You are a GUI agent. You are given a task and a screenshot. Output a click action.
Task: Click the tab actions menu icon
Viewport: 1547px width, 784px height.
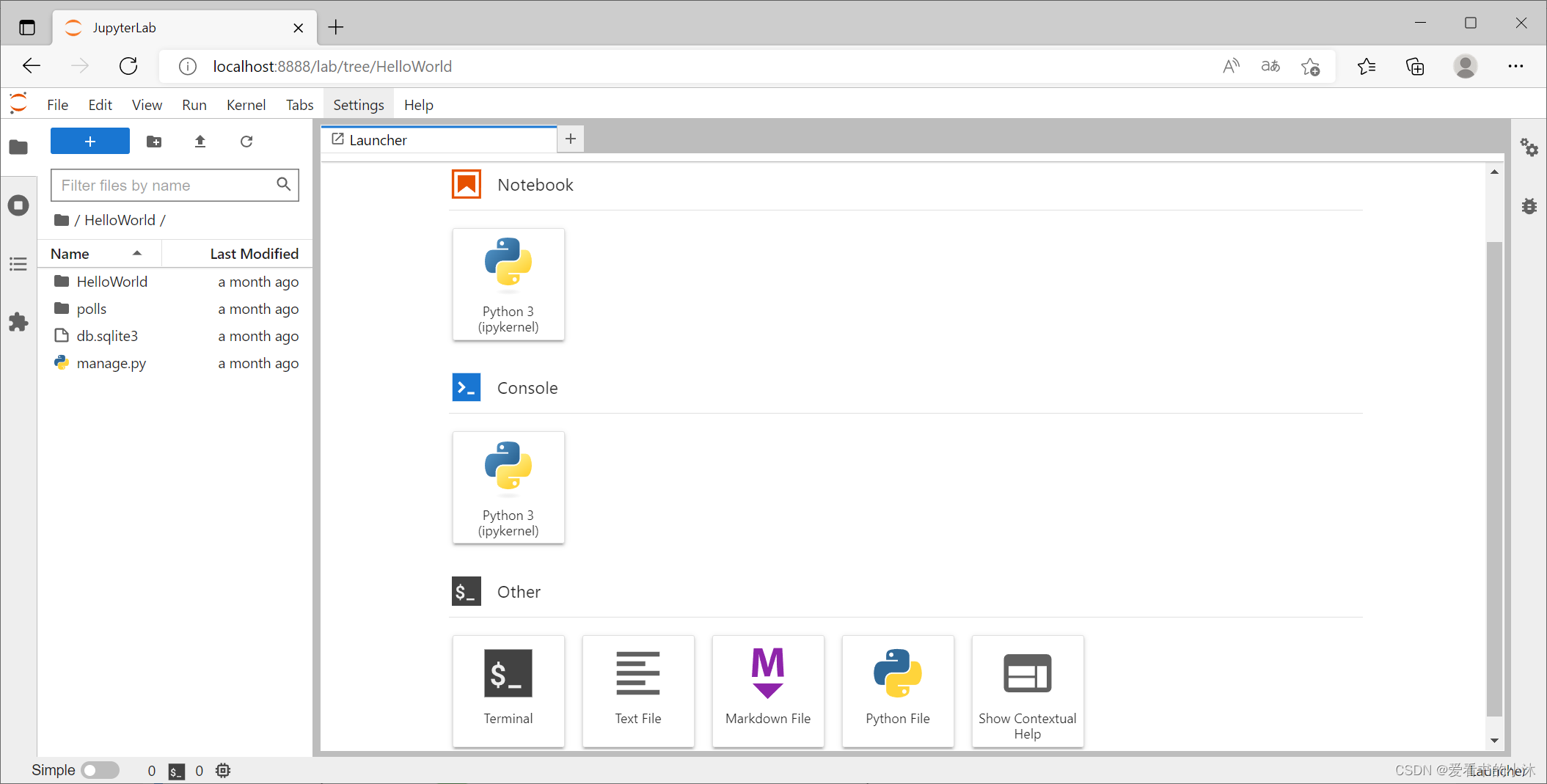pos(27,28)
